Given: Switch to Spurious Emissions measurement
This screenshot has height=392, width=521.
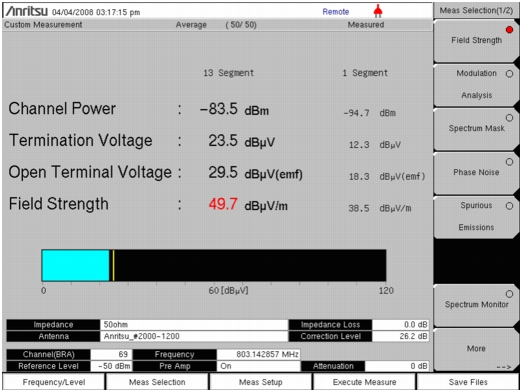Looking at the screenshot, I should coord(476,216).
